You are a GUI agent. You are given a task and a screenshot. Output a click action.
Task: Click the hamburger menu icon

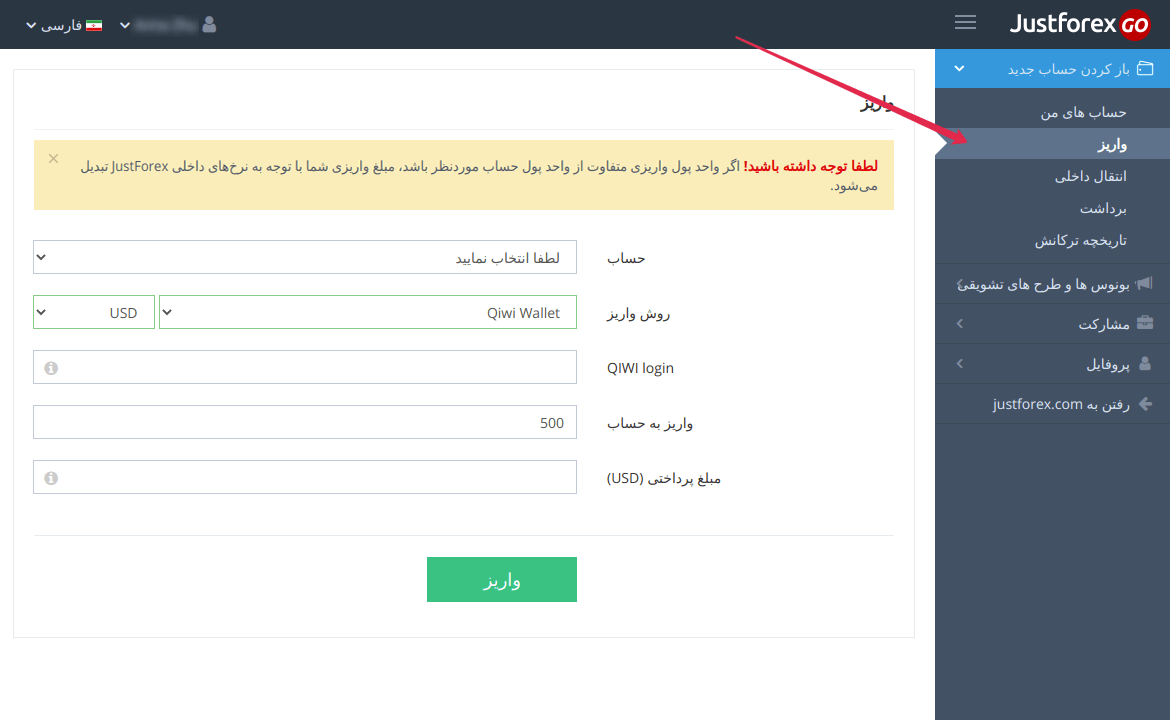tap(965, 22)
